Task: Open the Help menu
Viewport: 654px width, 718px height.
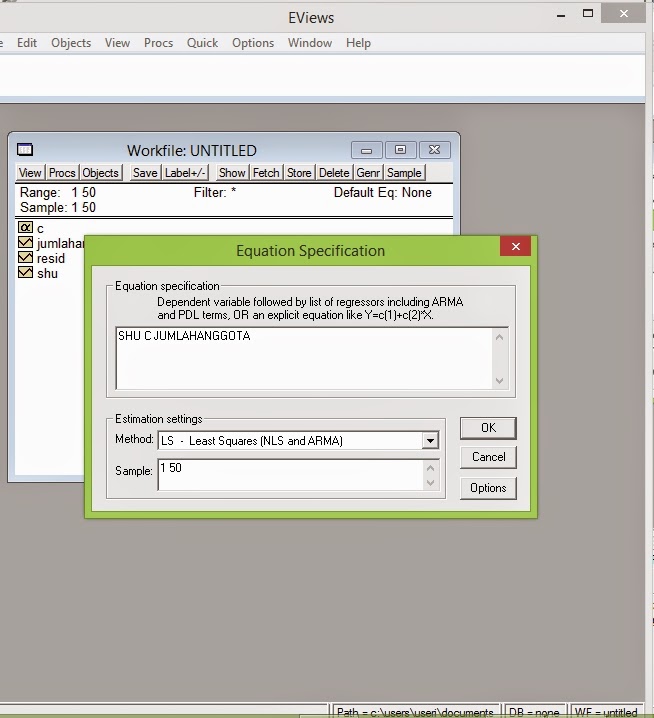Action: coord(358,43)
